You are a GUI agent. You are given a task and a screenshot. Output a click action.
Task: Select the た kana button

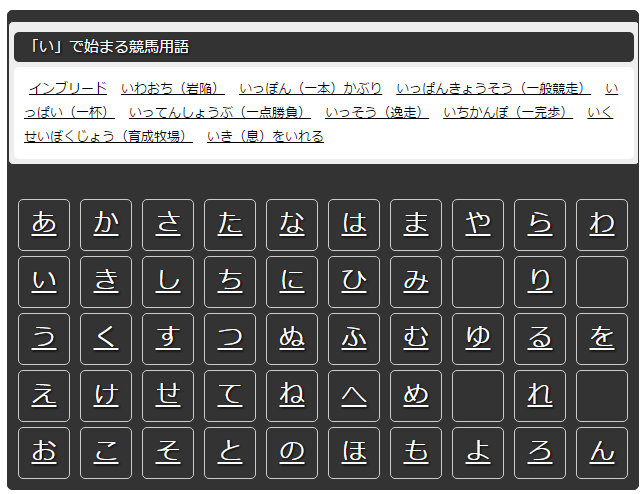click(230, 225)
